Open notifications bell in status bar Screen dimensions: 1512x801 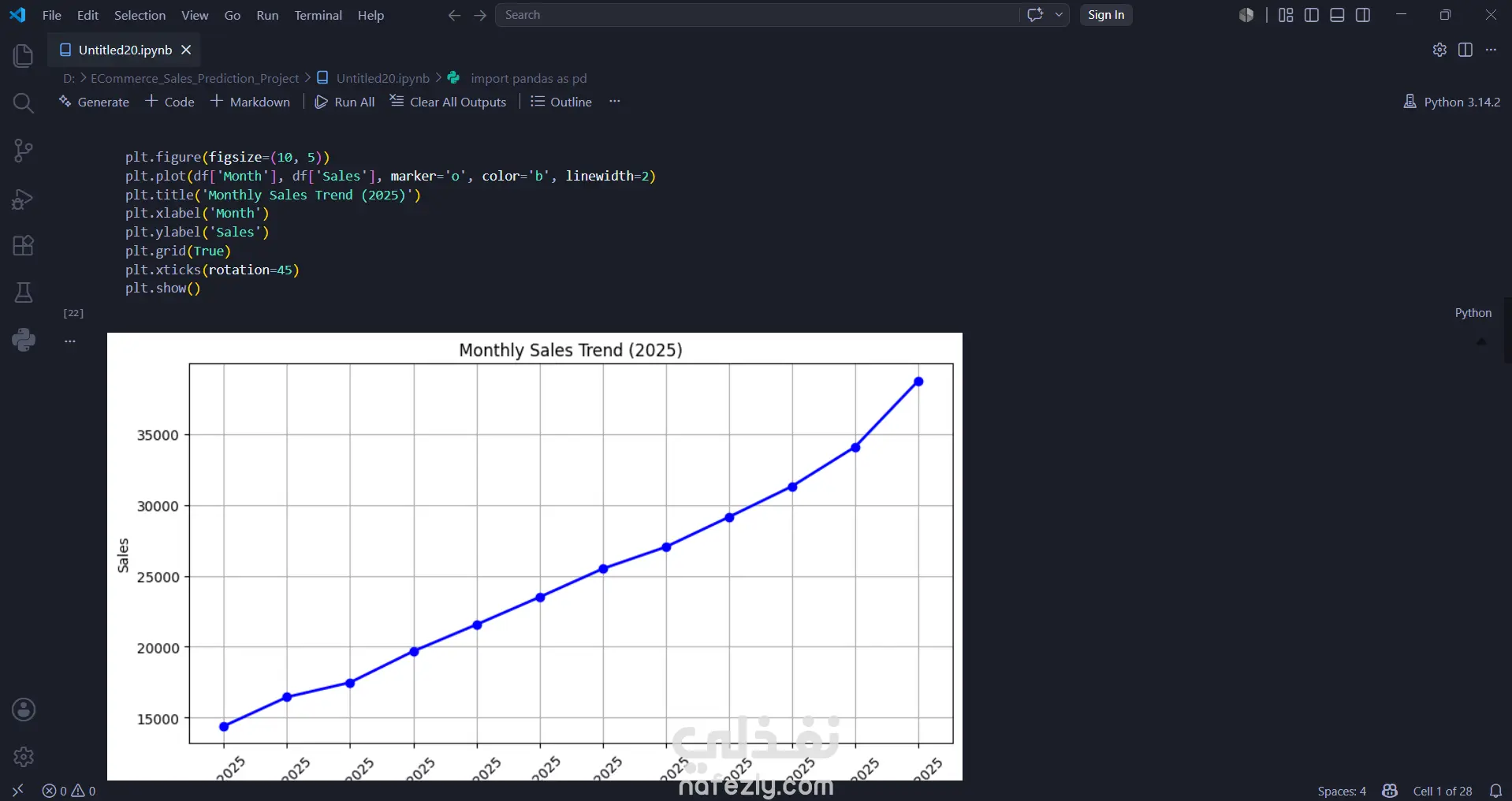(1495, 791)
